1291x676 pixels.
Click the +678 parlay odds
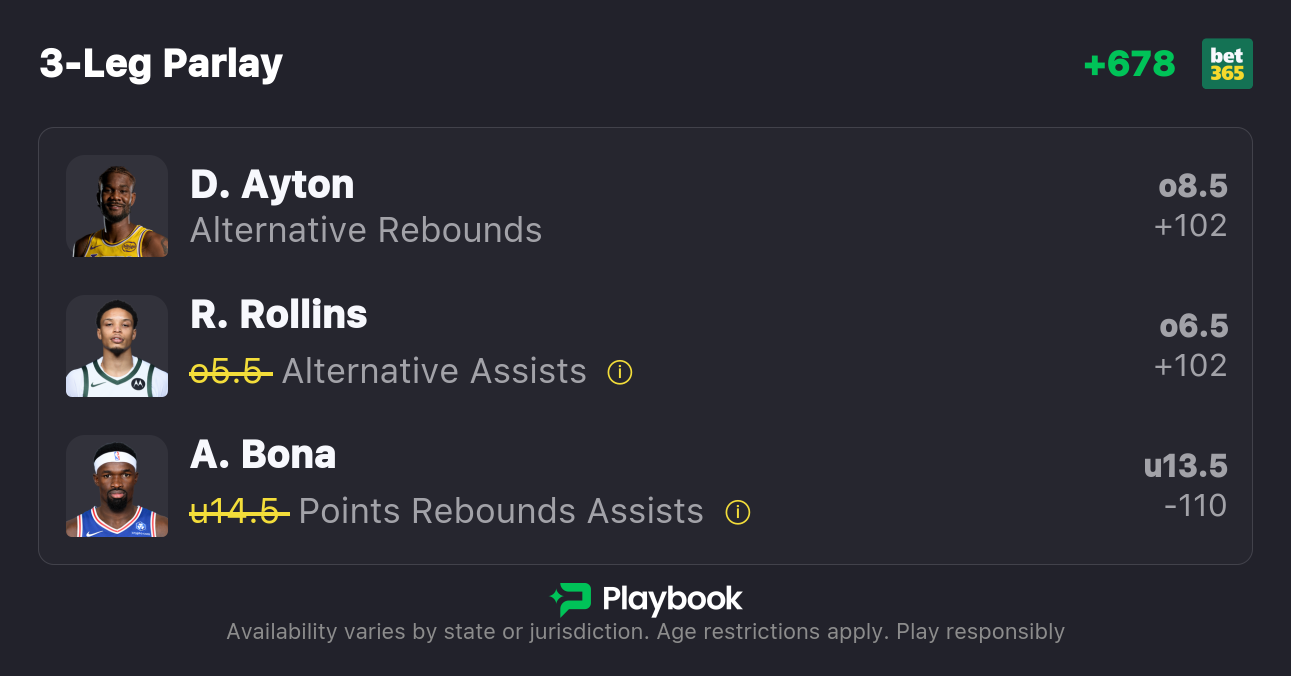point(1129,64)
